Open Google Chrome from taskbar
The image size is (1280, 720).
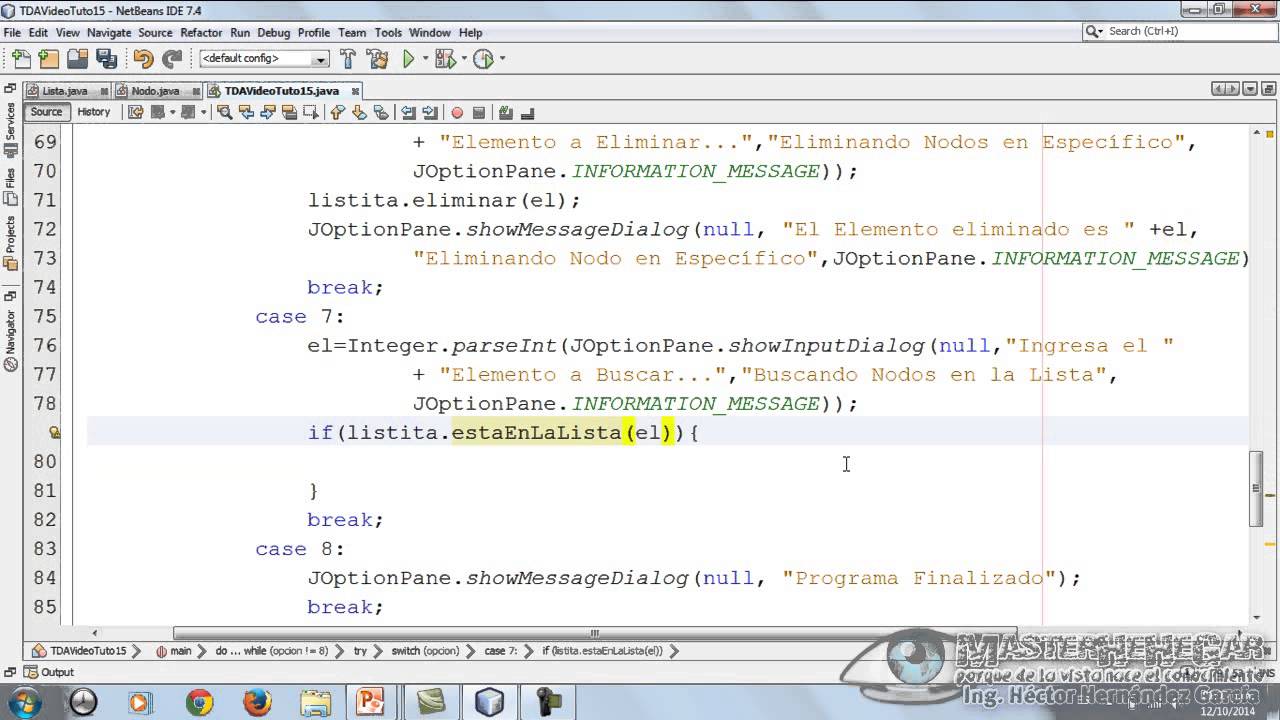[198, 702]
